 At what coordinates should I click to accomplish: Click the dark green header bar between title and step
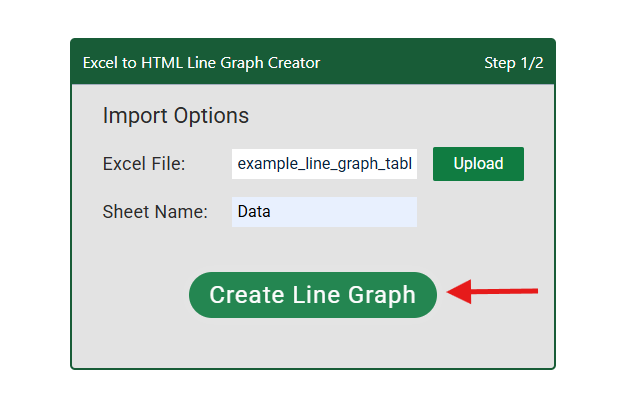coord(400,63)
